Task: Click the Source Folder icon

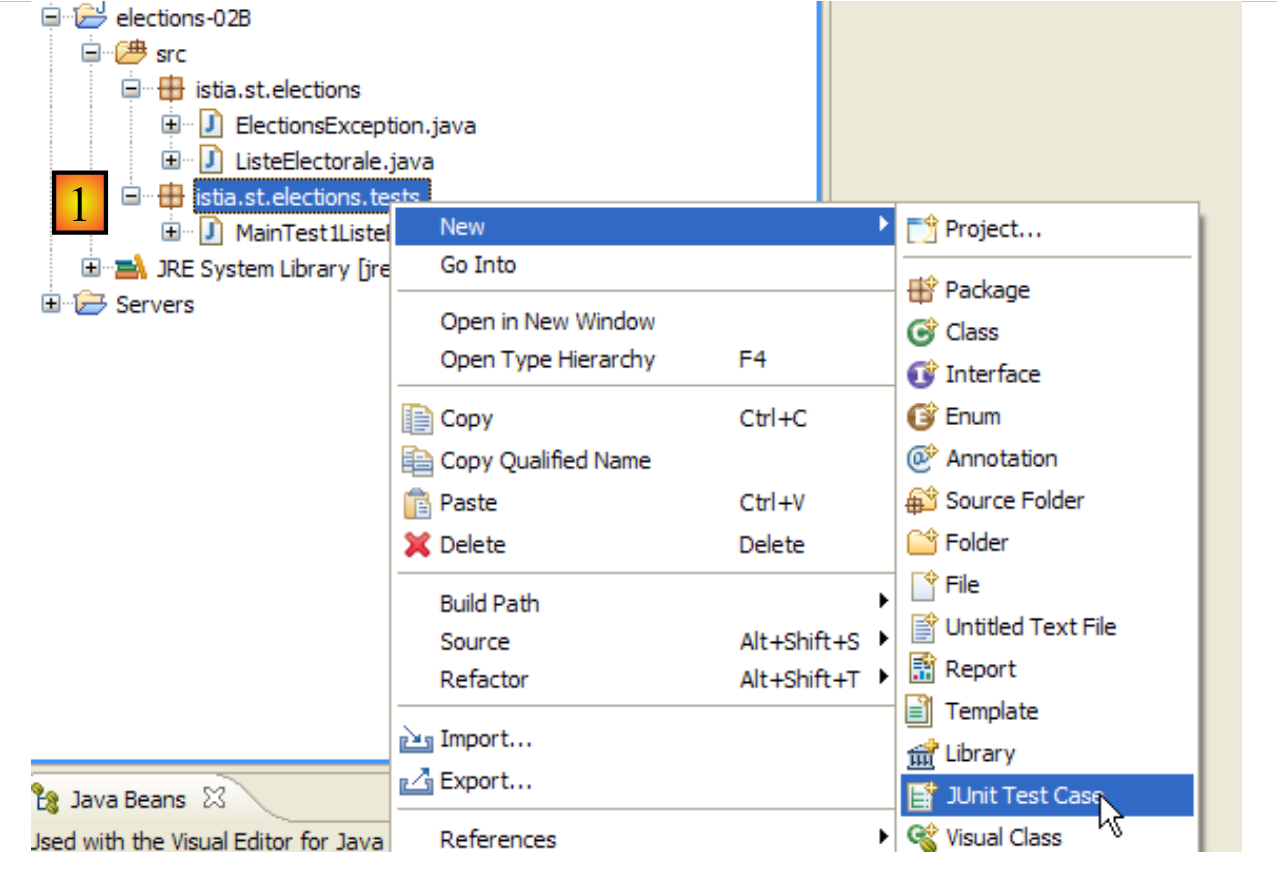Action: click(x=920, y=501)
